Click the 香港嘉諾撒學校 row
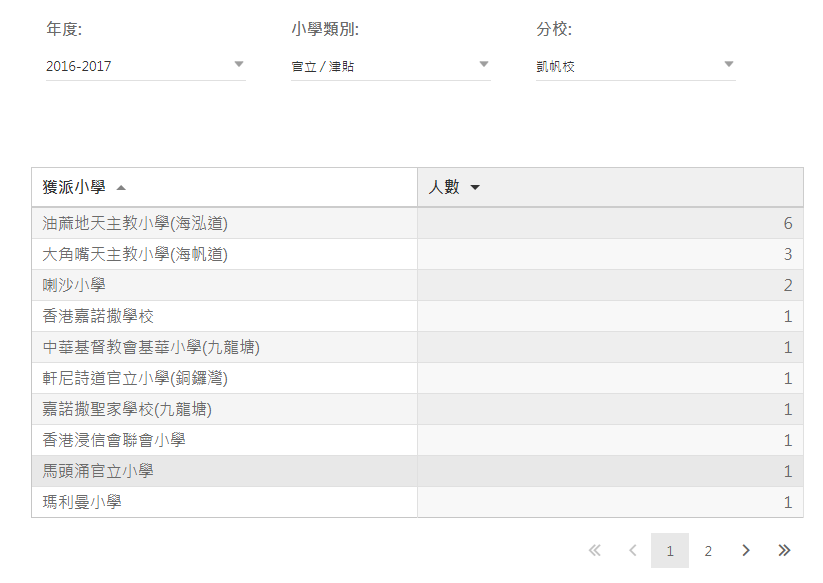This screenshot has height=583, width=823. [98, 316]
